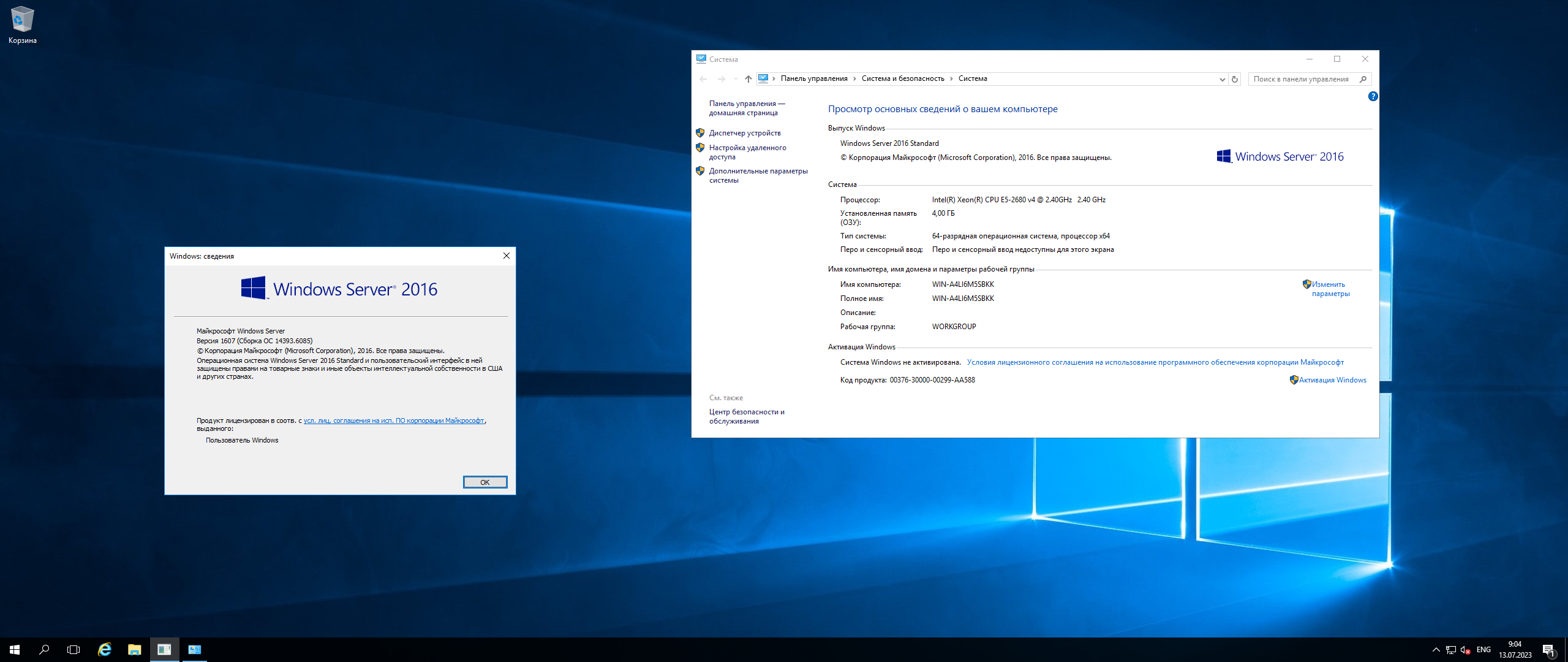Click shield icon beside Дополнительные параметры системы
1568x662 pixels.
[x=700, y=170]
